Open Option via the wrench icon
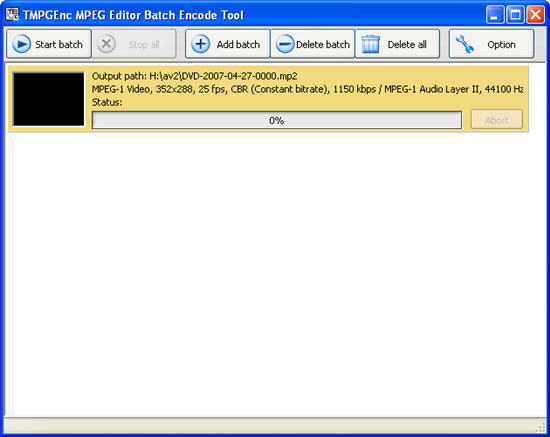 [465, 44]
